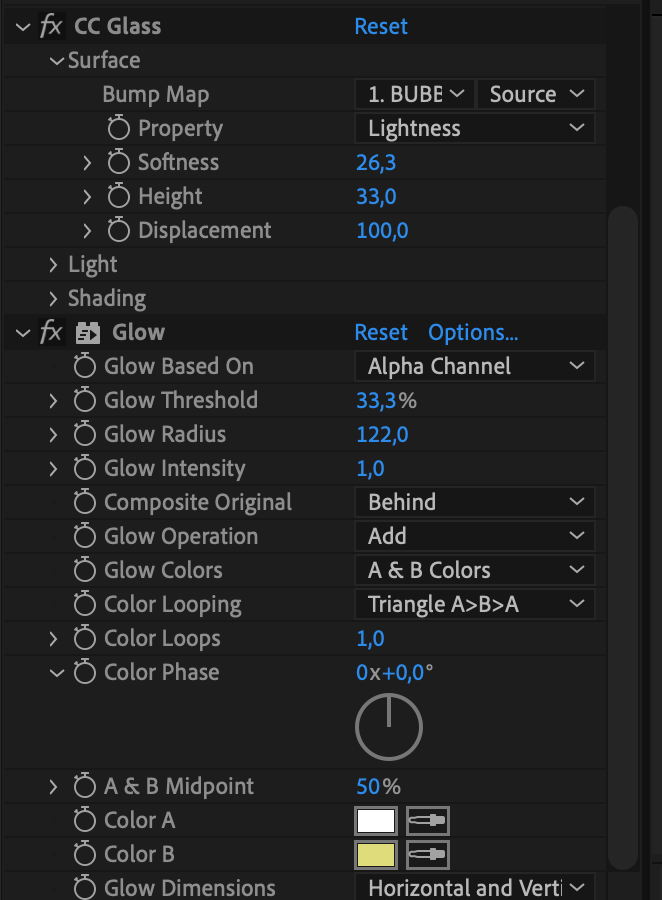Click the Glow Intensity stopwatch

86,469
